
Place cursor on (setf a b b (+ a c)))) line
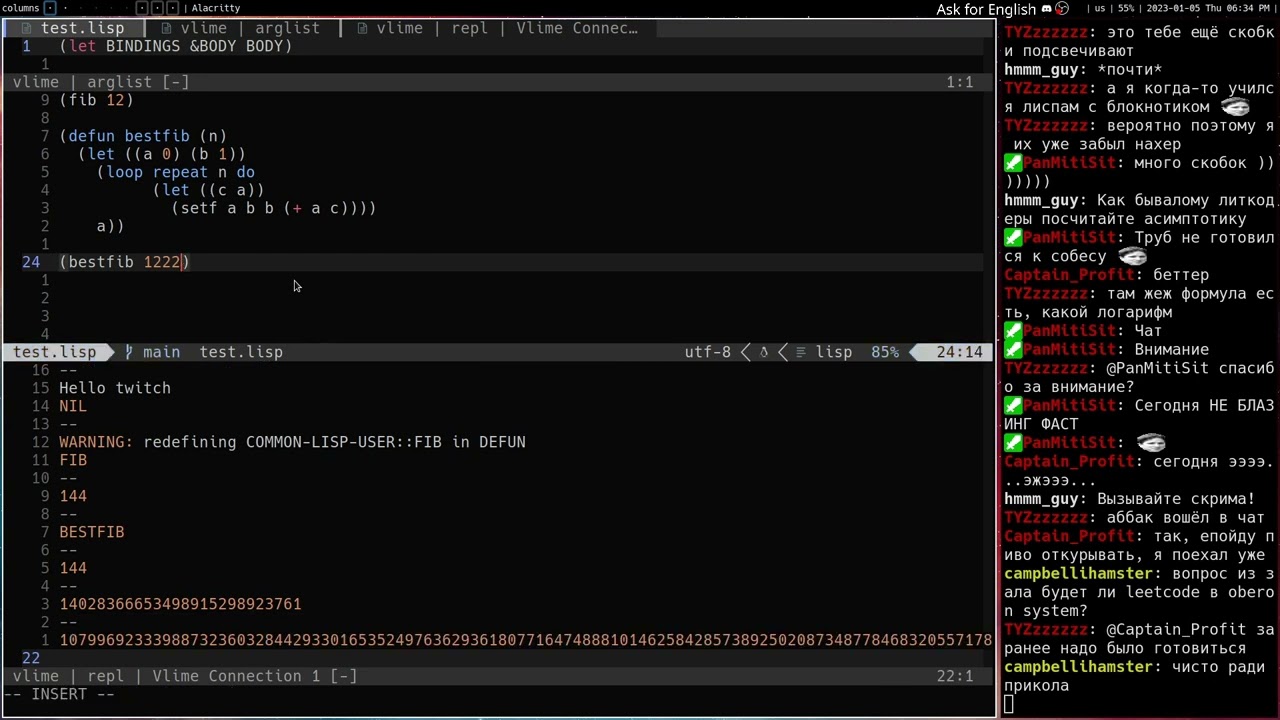coord(274,208)
